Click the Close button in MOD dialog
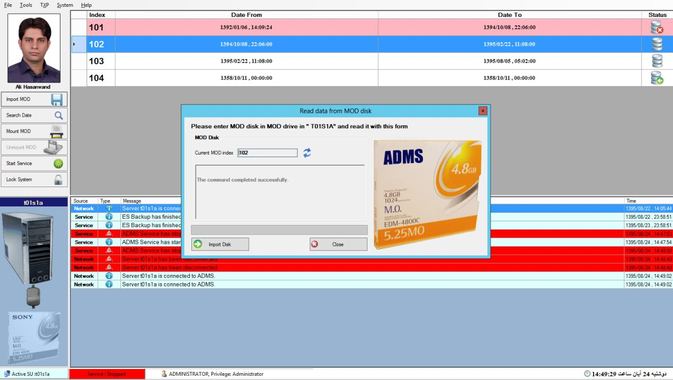 coord(338,244)
